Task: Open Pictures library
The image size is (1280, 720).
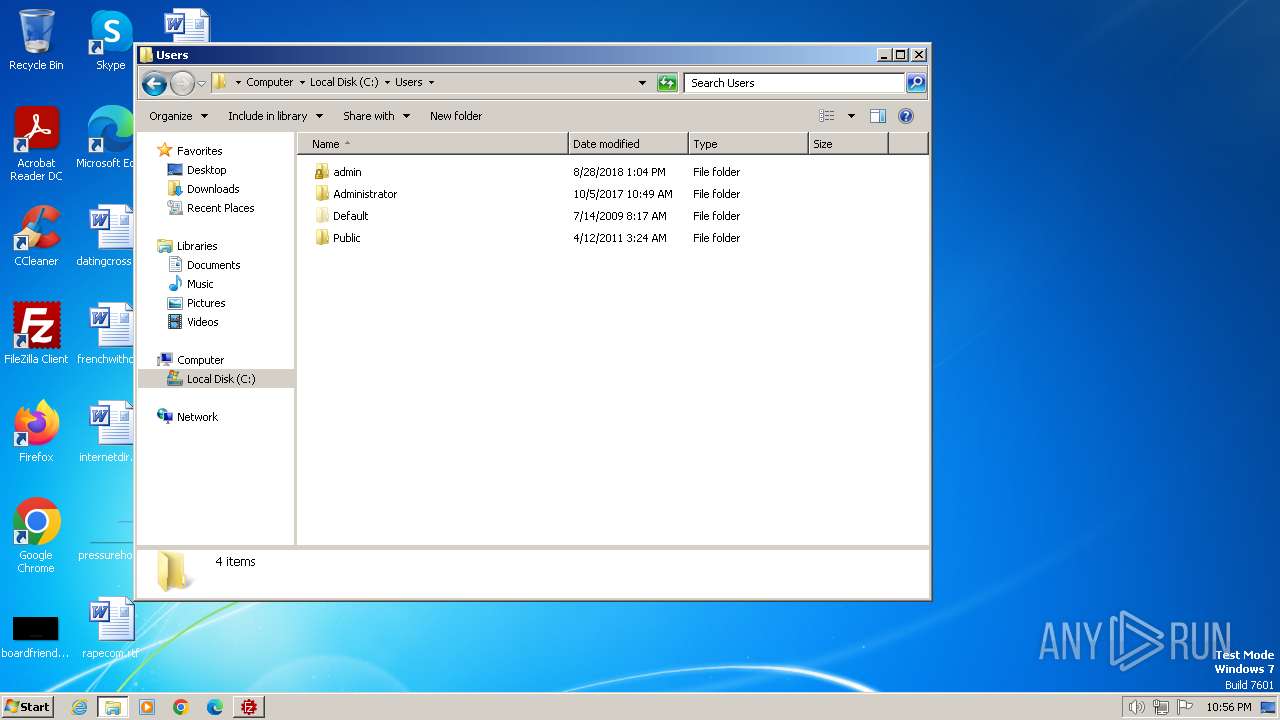Action: 206,303
